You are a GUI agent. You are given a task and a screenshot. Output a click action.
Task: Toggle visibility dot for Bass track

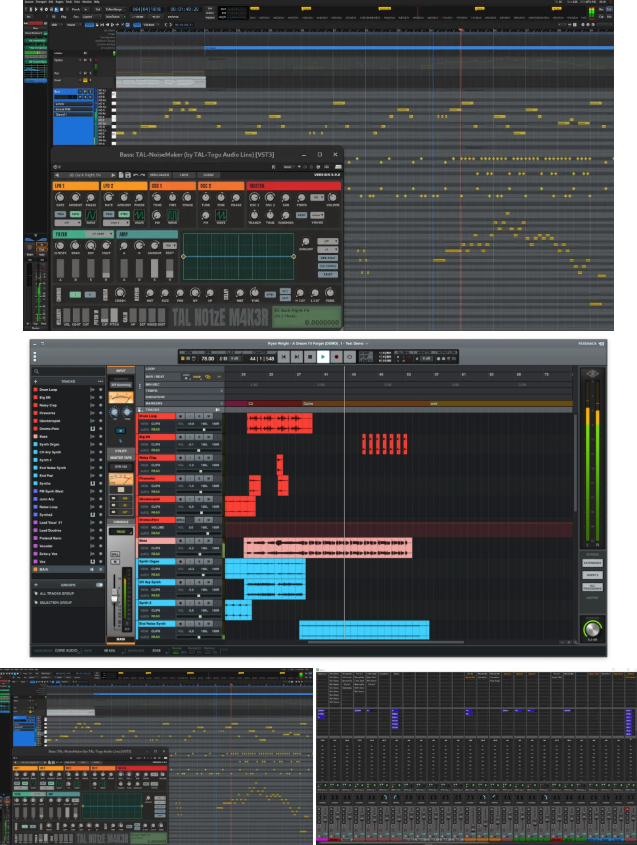100,437
